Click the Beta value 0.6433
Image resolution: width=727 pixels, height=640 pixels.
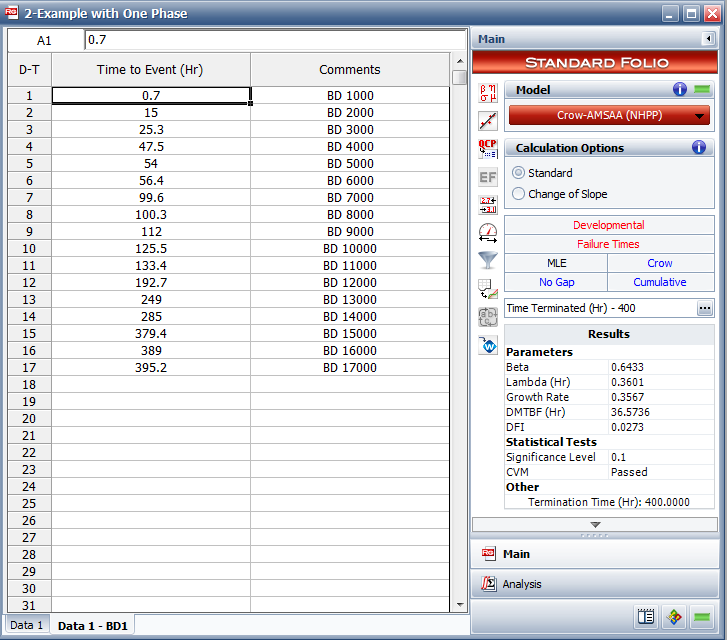point(627,367)
